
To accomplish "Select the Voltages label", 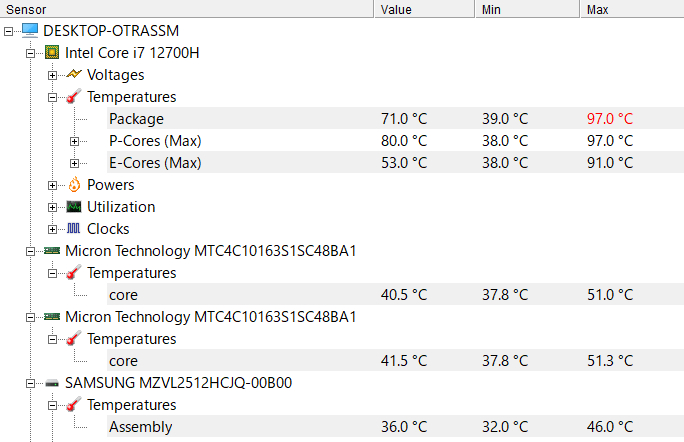I will tap(116, 75).
